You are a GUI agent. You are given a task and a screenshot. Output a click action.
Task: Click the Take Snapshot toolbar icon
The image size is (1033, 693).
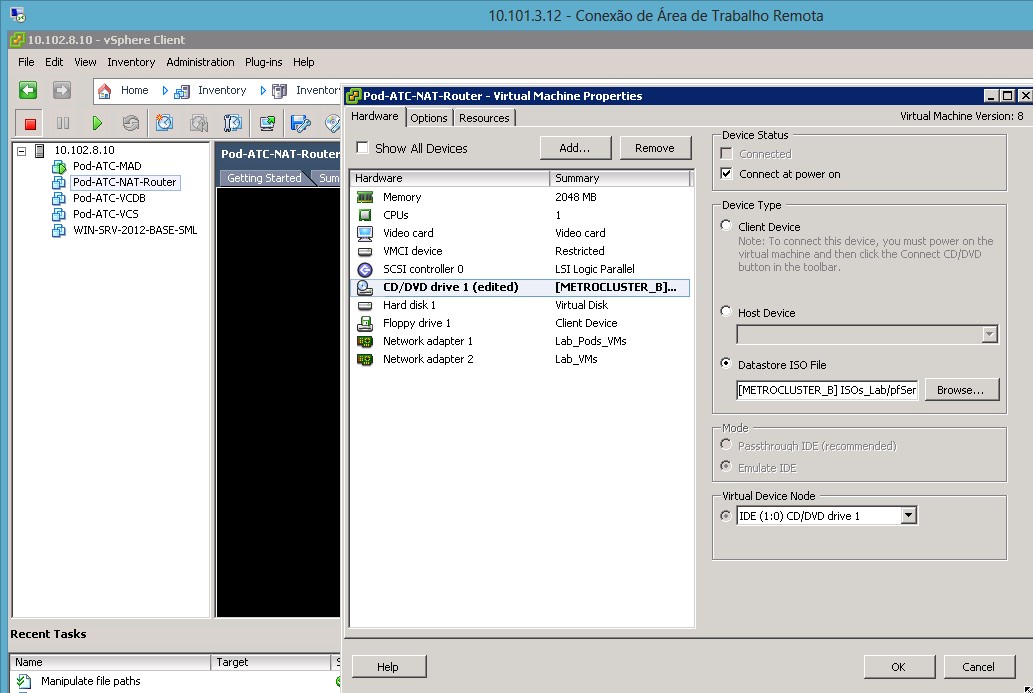pos(164,123)
